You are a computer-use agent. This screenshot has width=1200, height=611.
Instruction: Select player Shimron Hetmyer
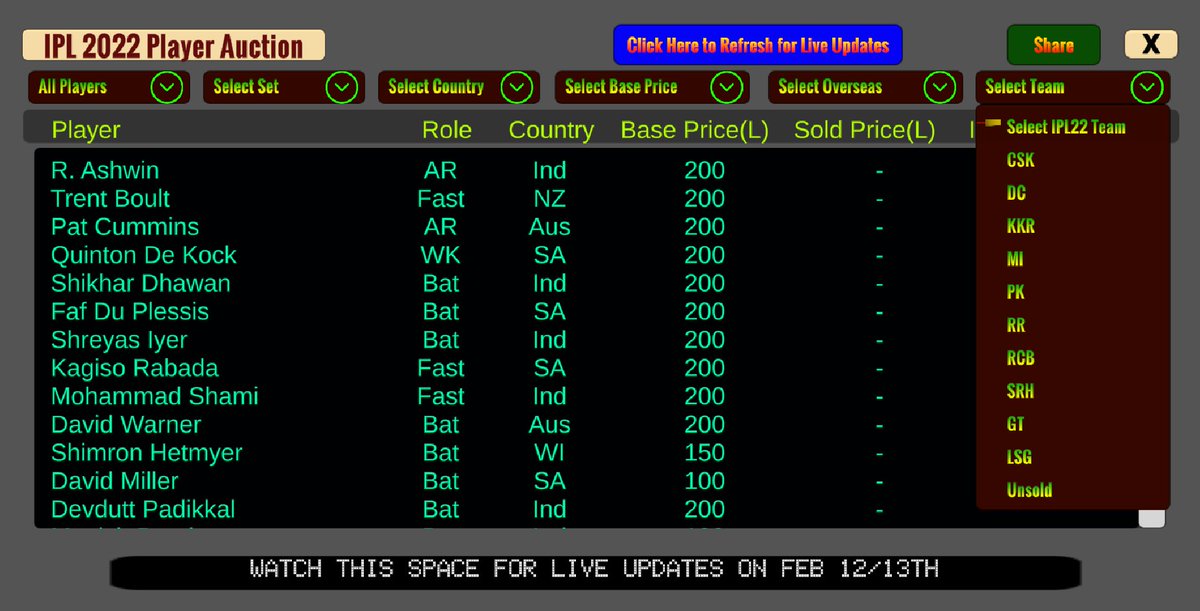[x=147, y=453]
